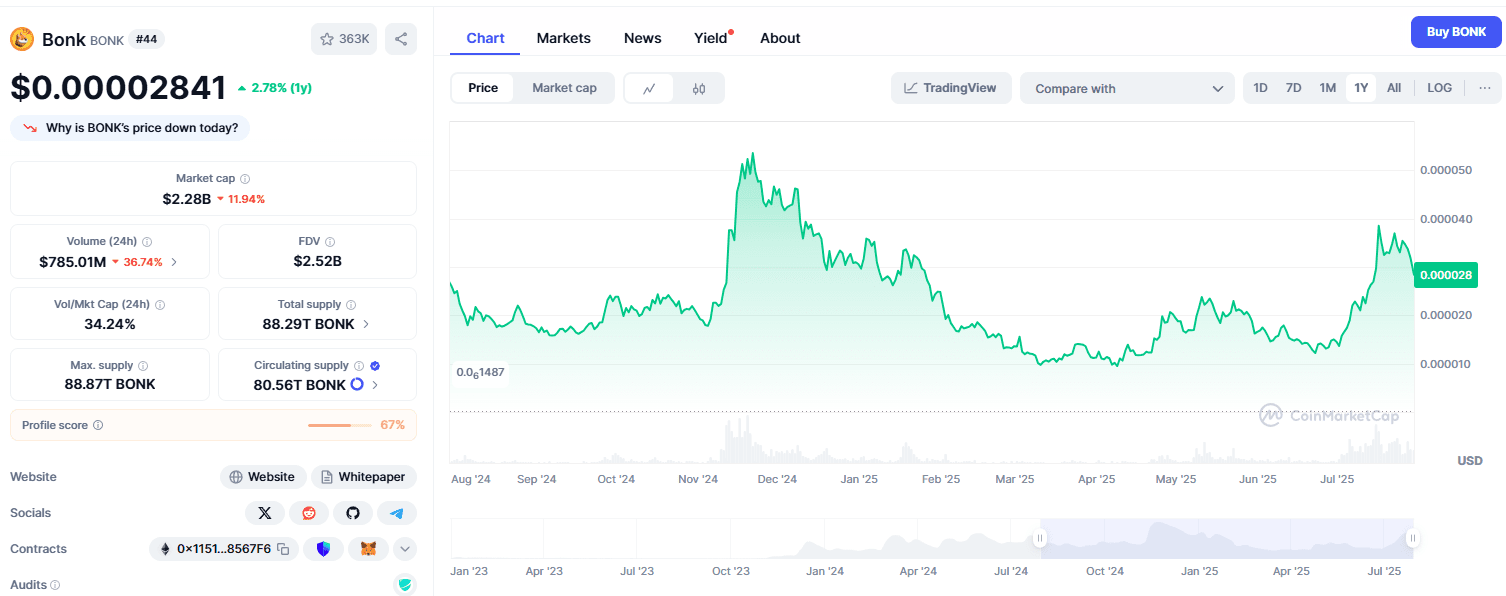Open the Markets tab
1506x596 pixels.
point(564,38)
